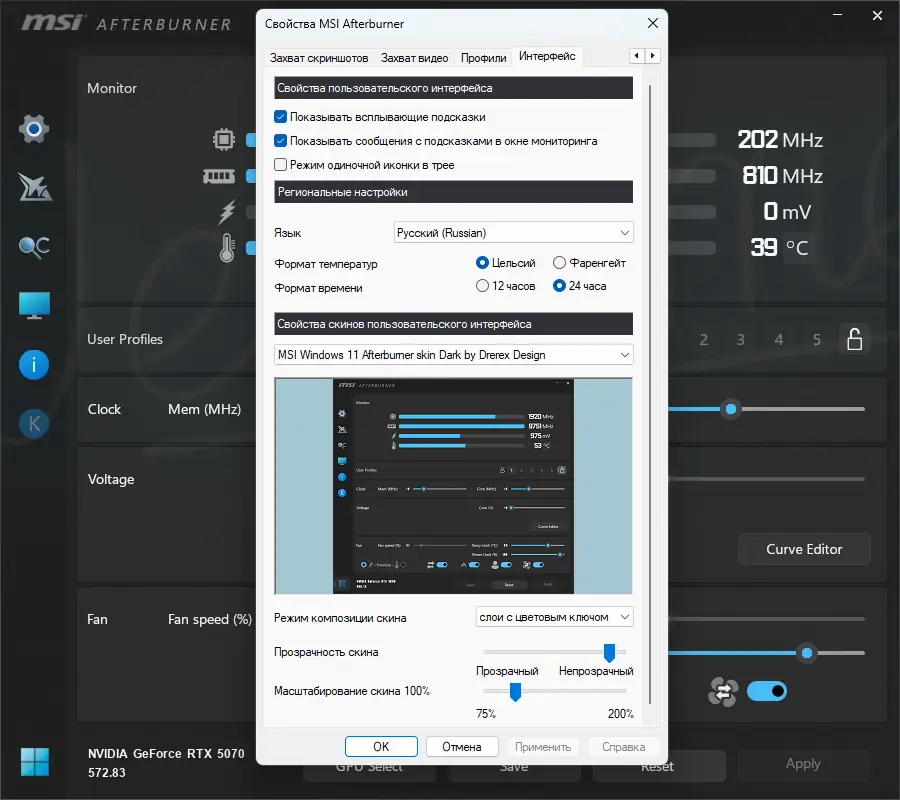Select user profile 3
Screen dimensions: 900x800
pos(741,340)
